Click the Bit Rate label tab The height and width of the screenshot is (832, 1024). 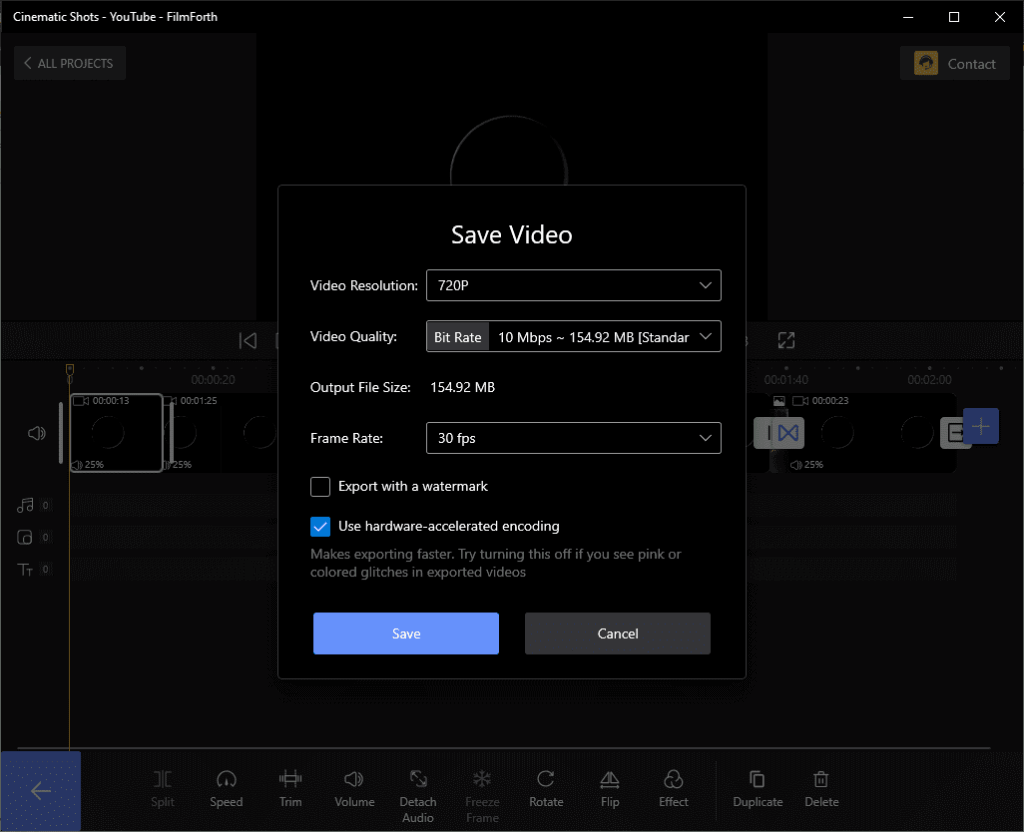458,337
